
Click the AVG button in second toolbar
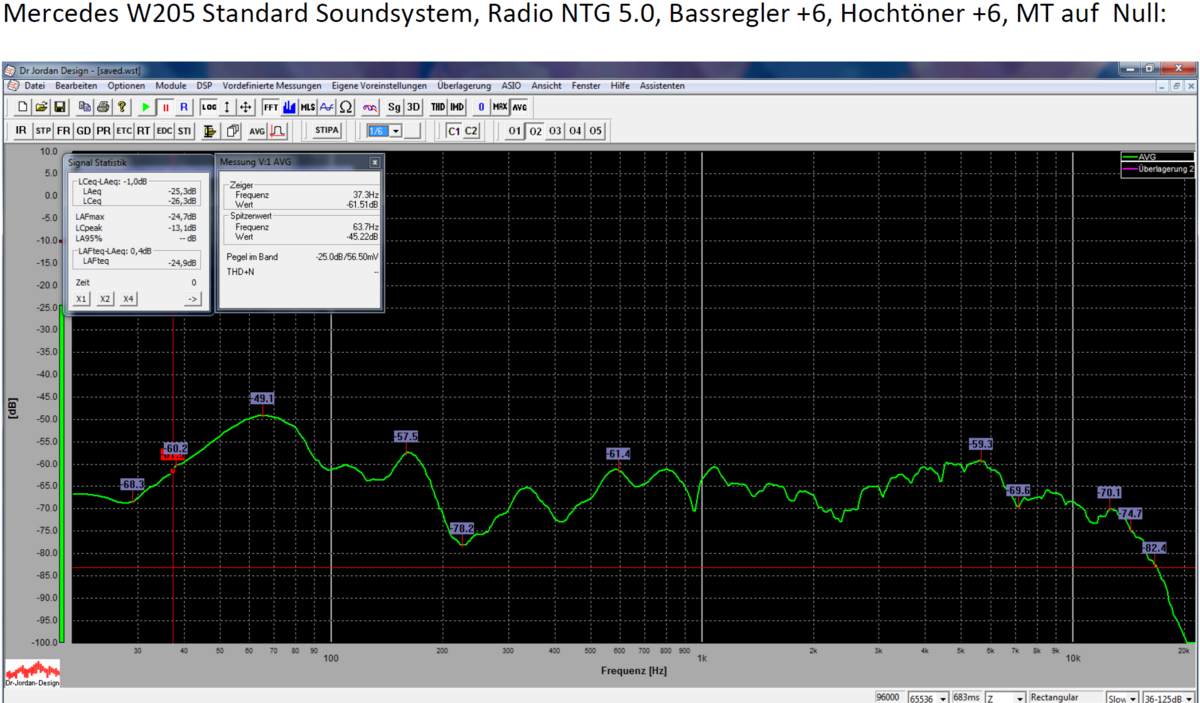pos(257,131)
